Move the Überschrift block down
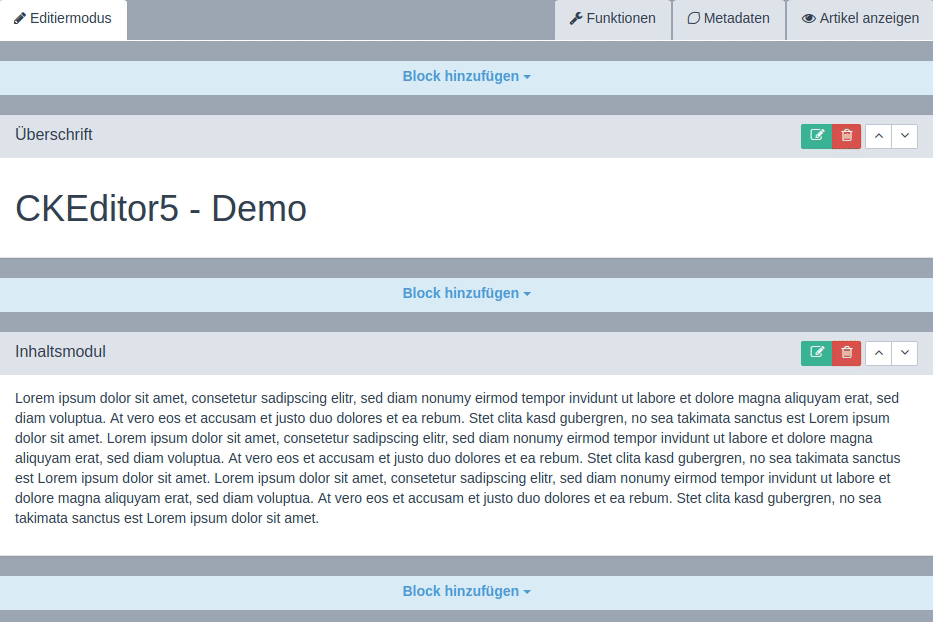 [x=905, y=136]
